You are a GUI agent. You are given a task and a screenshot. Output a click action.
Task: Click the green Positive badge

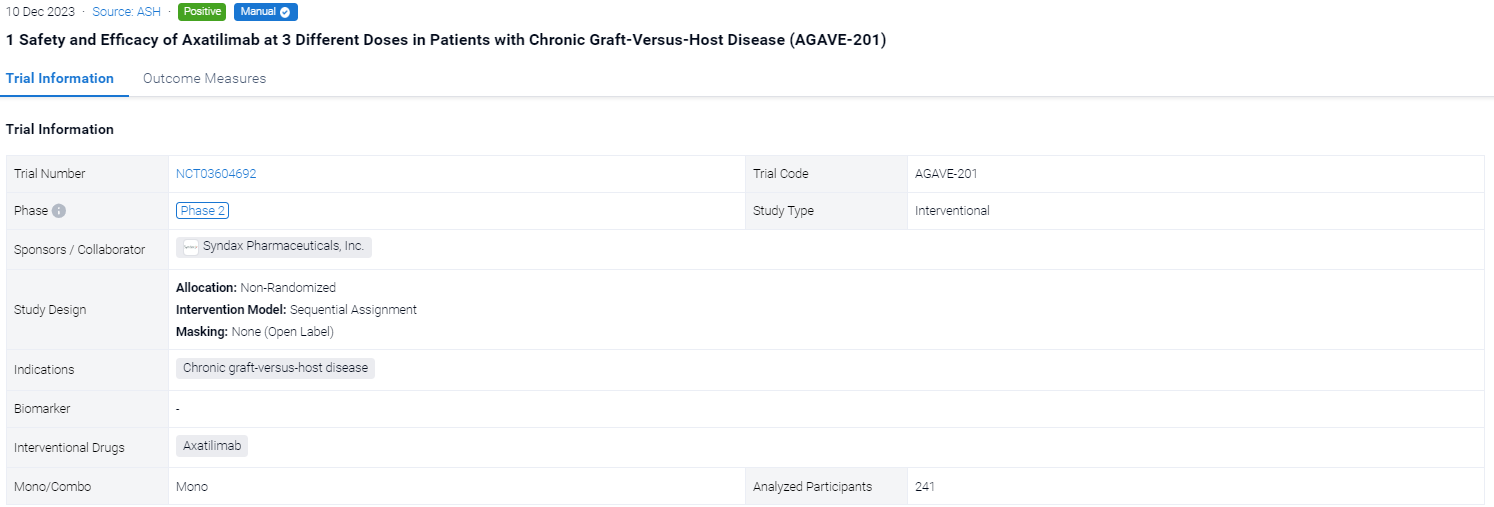click(x=202, y=12)
